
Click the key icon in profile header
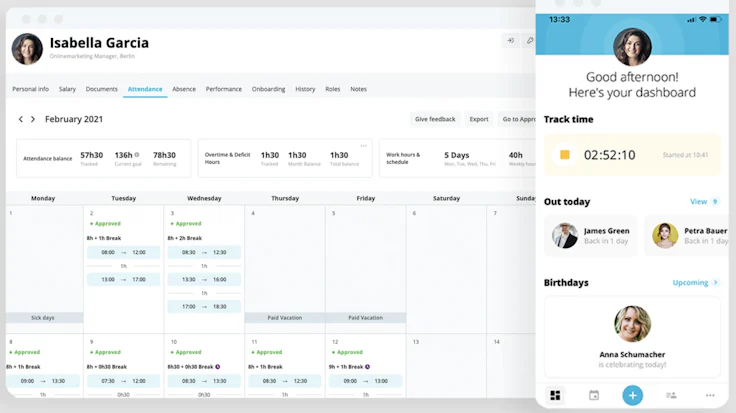pyautogui.click(x=529, y=40)
